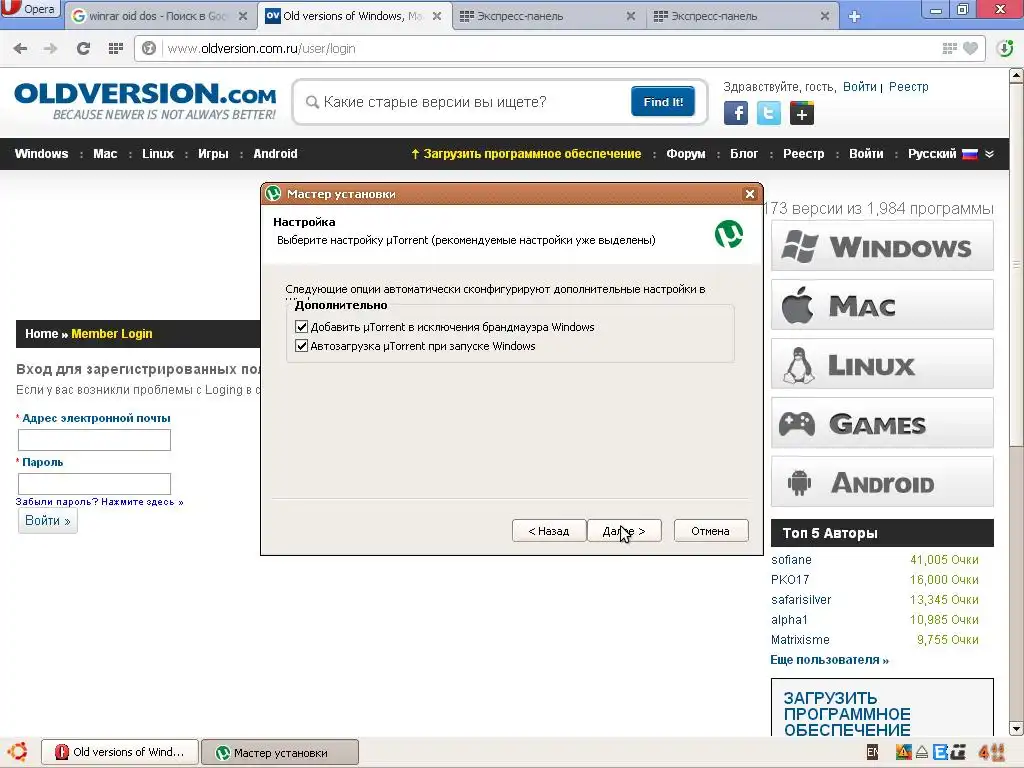Open Форум in the navigation bar
This screenshot has height=768, width=1024.
(x=686, y=154)
